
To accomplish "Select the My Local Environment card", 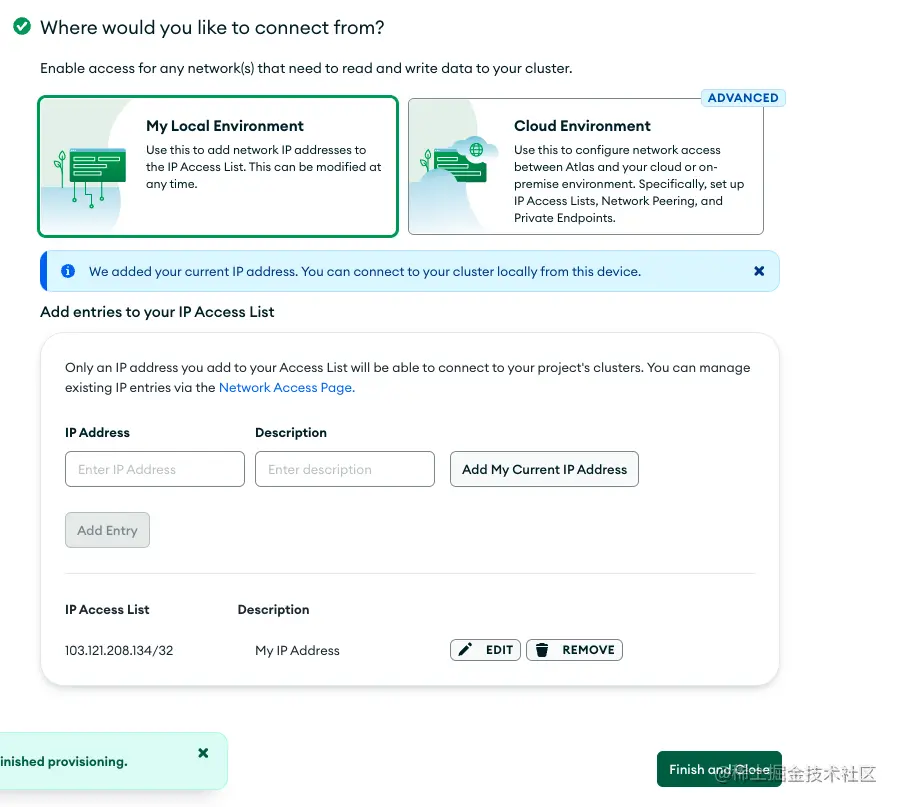I will click(218, 166).
